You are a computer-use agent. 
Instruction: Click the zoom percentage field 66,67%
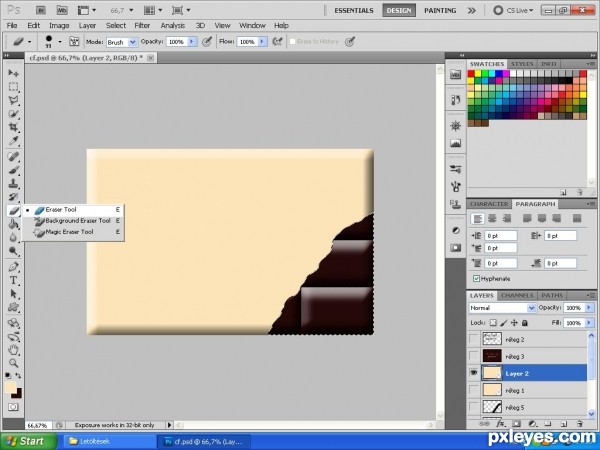[39, 425]
